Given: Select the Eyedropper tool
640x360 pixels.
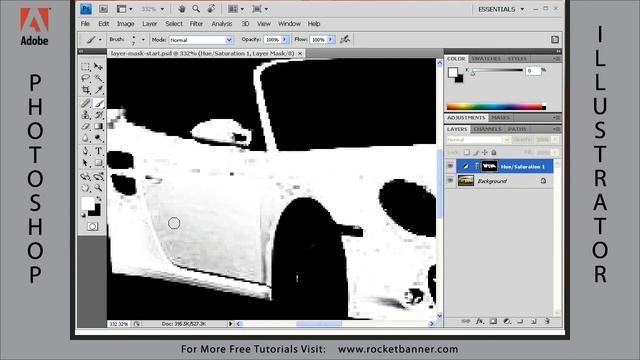Looking at the screenshot, I should pos(98,90).
